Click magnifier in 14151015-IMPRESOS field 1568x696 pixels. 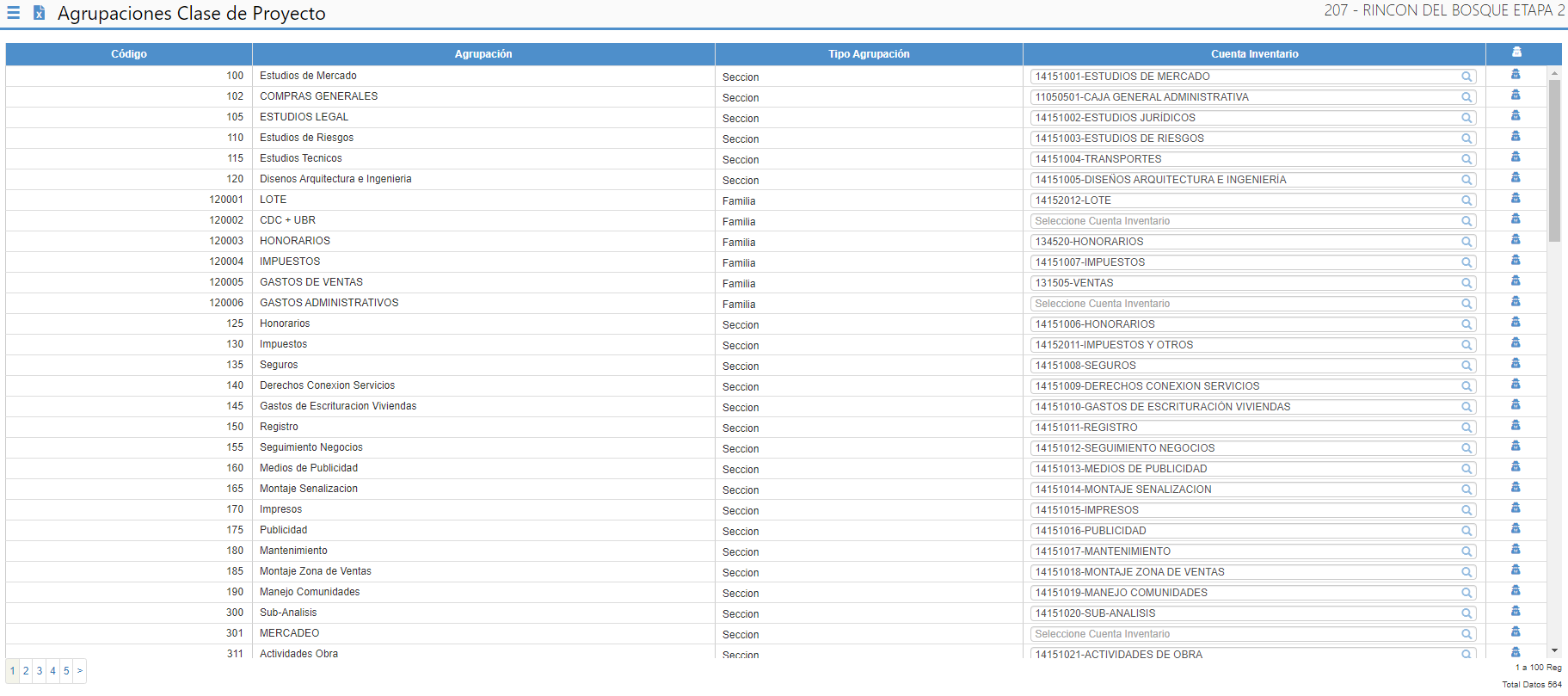pos(1467,510)
